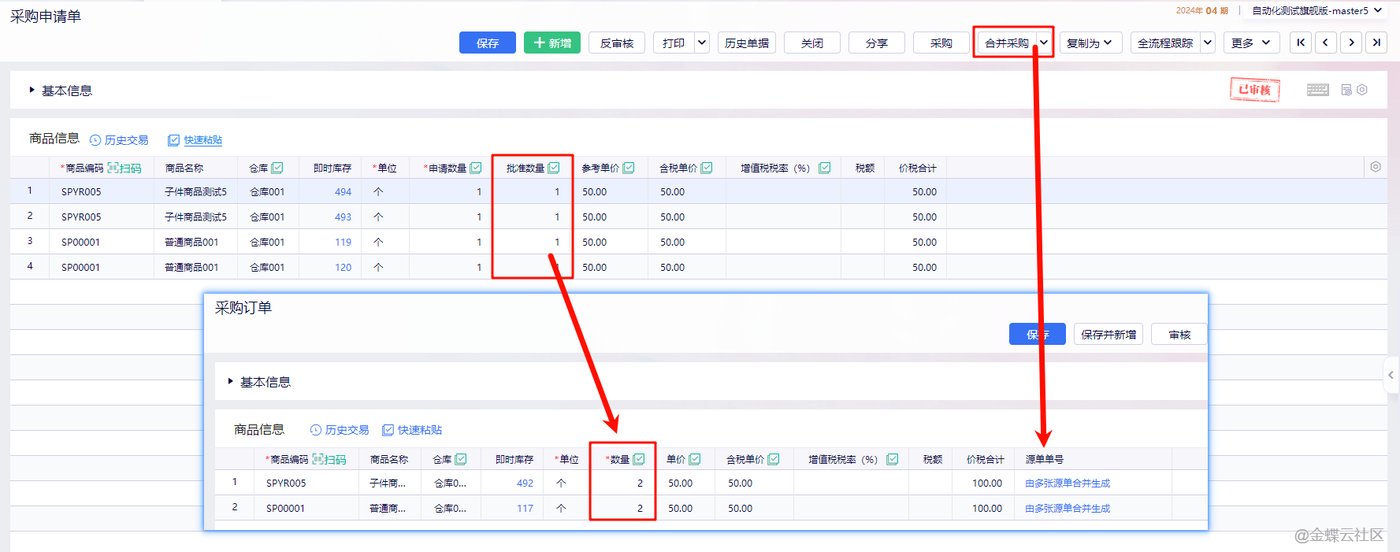Click the 分享 button
Image resolution: width=1400 pixels, height=552 pixels.
[877, 43]
